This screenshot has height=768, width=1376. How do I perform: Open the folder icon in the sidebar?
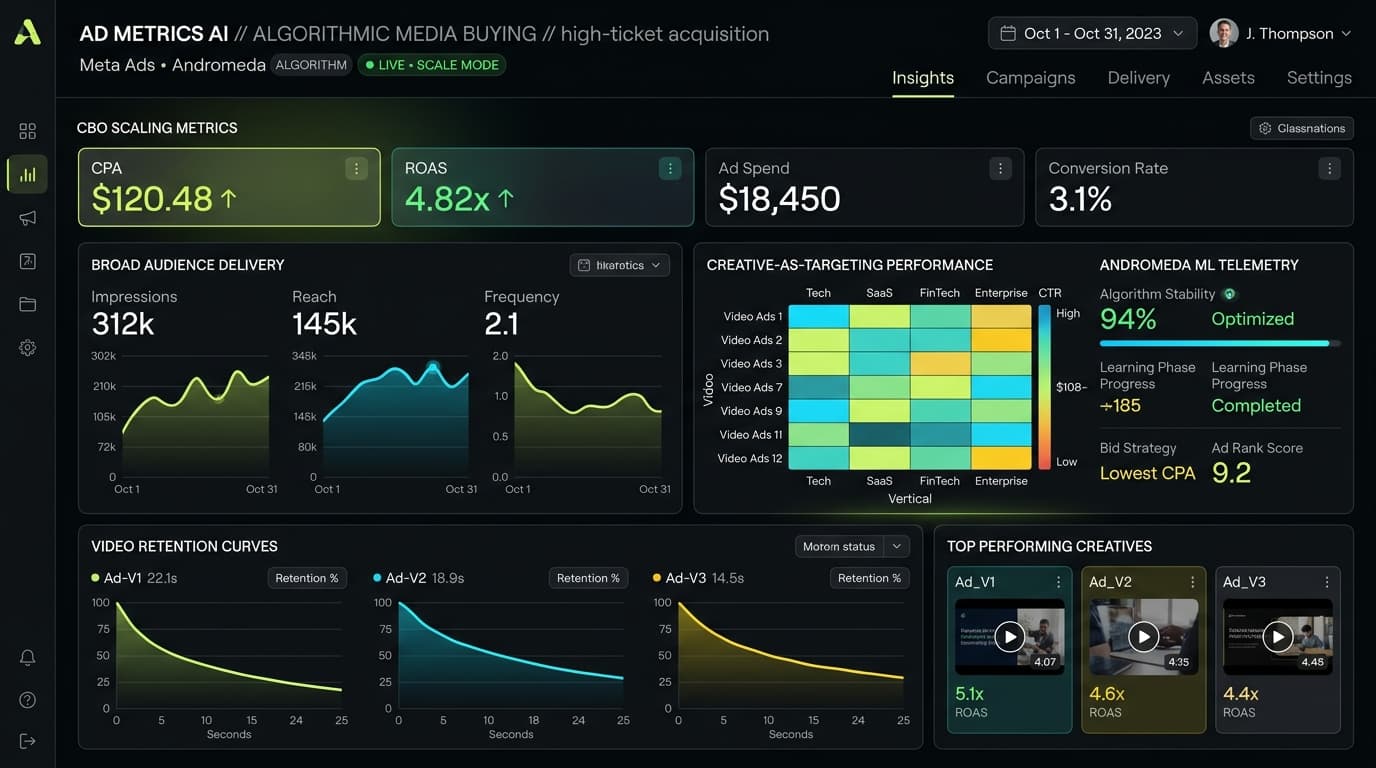(28, 304)
